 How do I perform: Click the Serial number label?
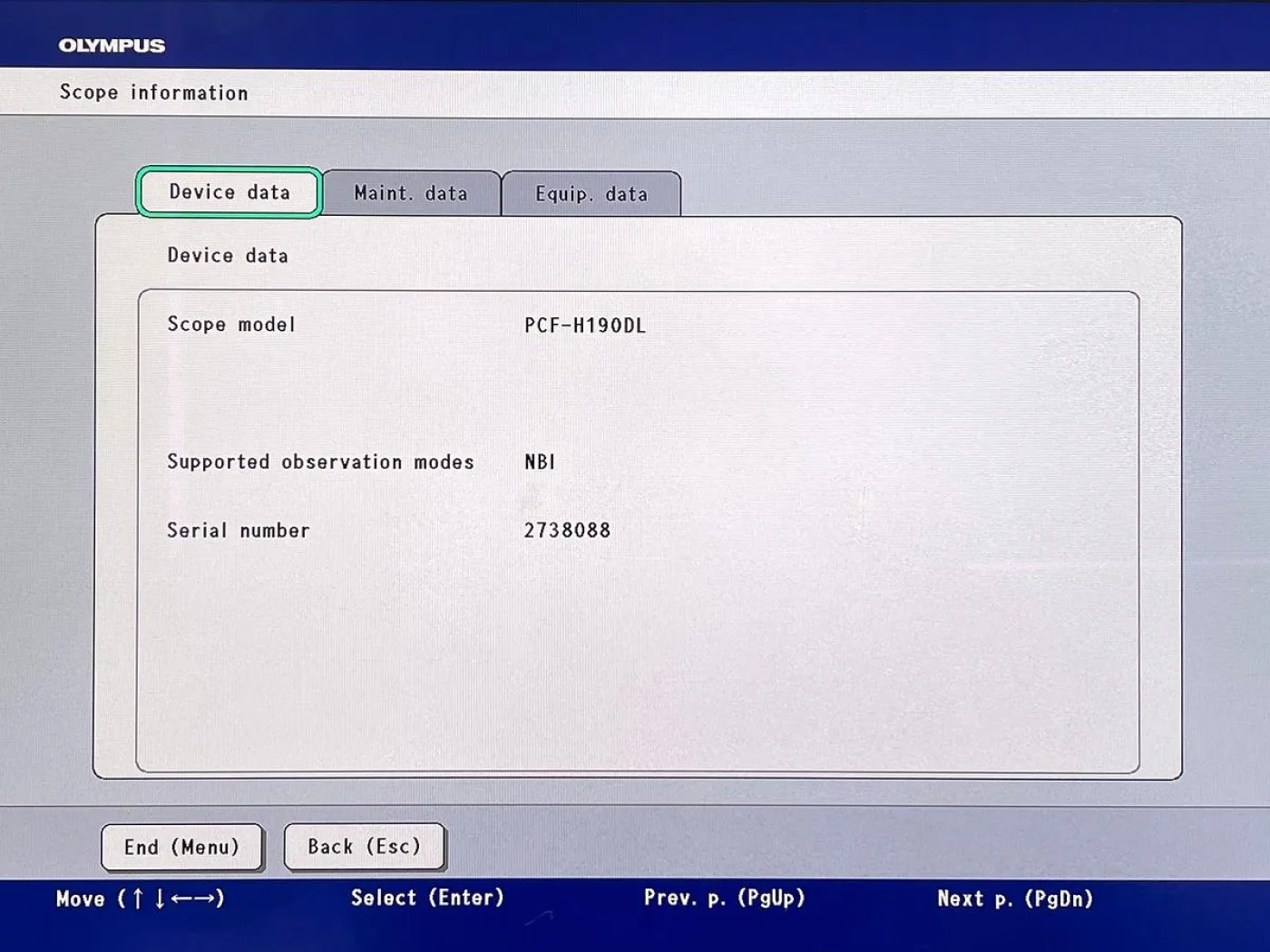click(x=238, y=530)
